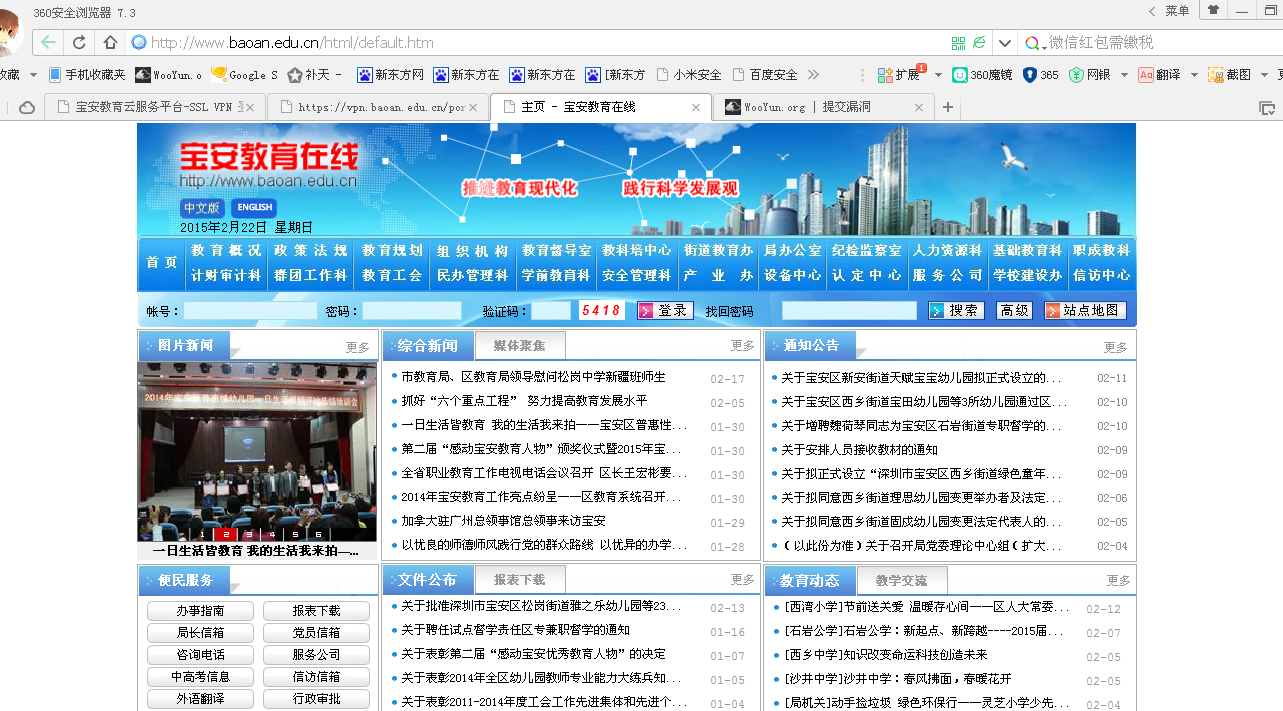Click the URL address bar field
This screenshot has width=1283, height=711.
tap(540, 43)
